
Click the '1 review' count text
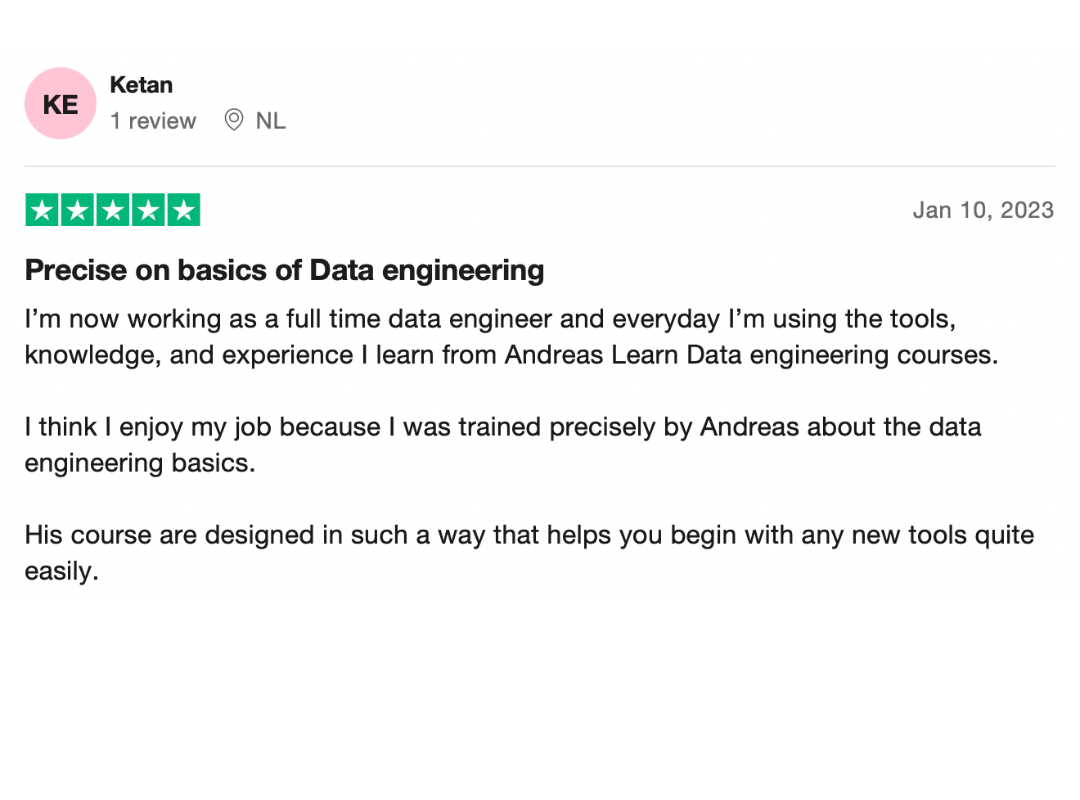coord(153,121)
